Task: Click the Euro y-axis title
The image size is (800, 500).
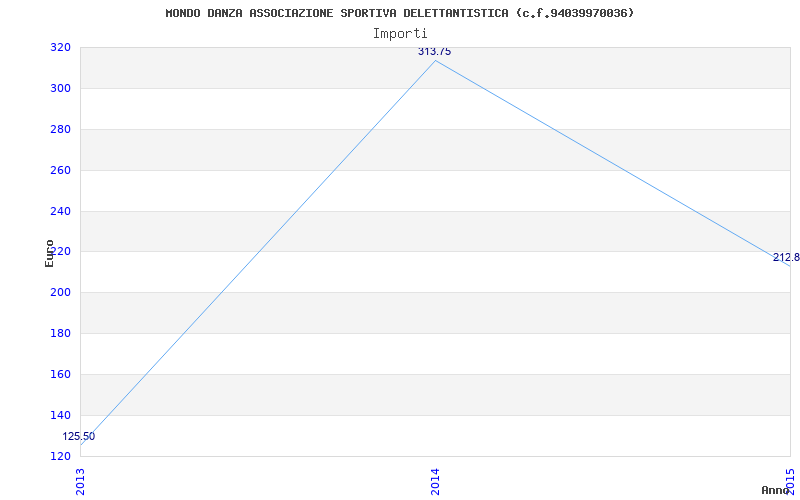Action: 49,254
